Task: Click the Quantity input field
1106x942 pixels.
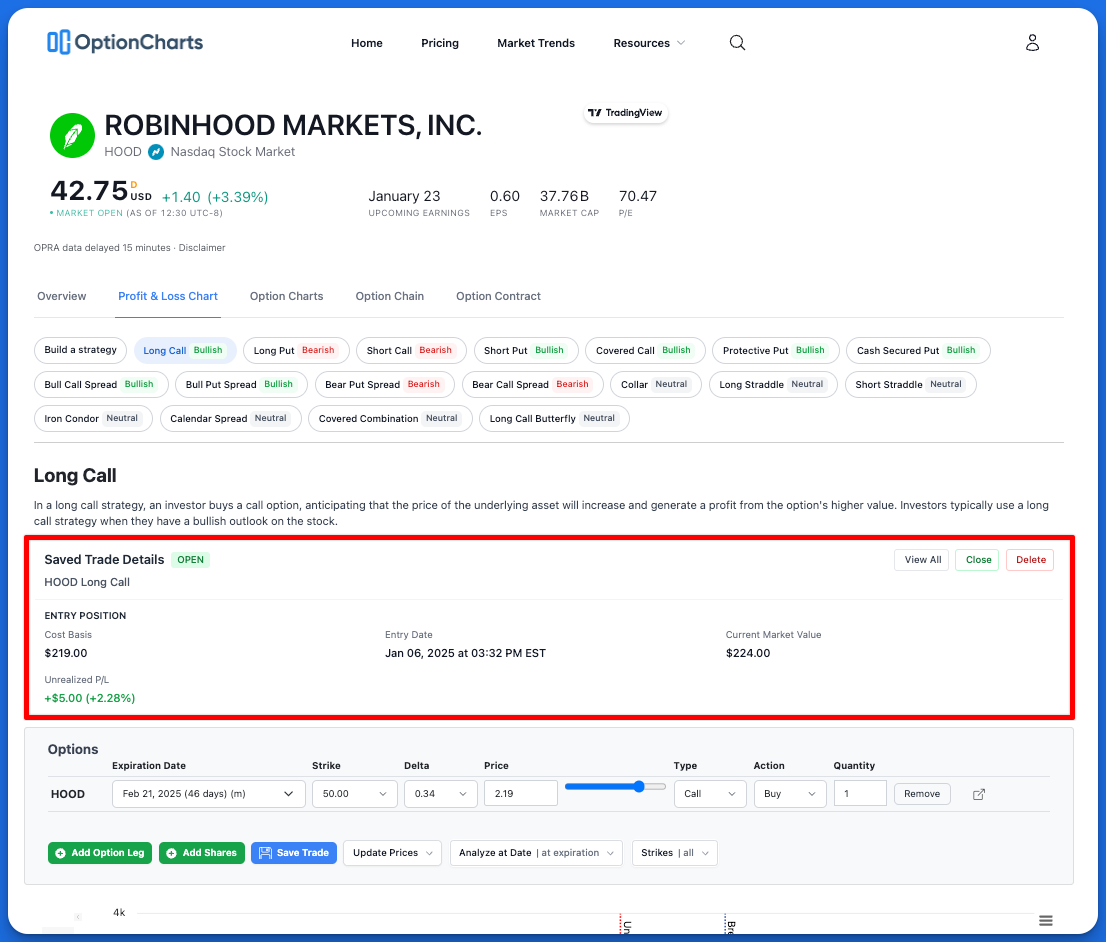Action: (859, 794)
